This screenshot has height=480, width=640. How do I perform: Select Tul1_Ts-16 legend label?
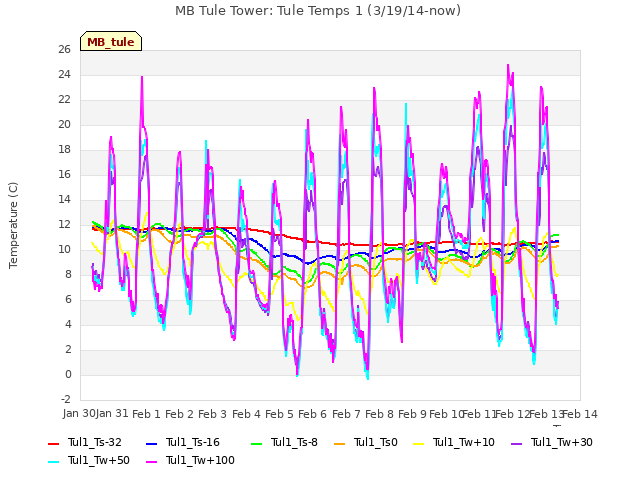(x=193, y=442)
